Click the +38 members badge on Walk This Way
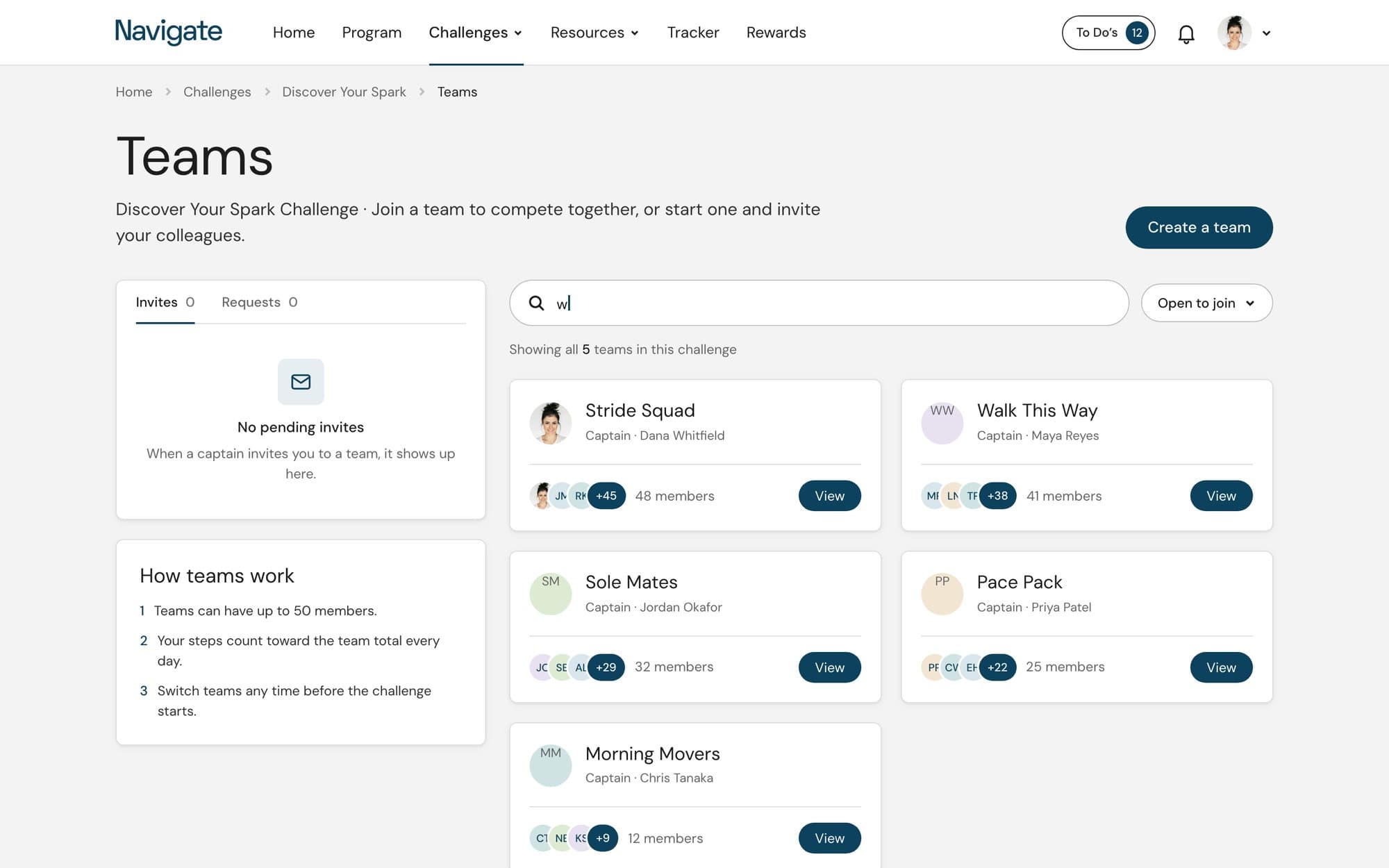 tap(998, 496)
